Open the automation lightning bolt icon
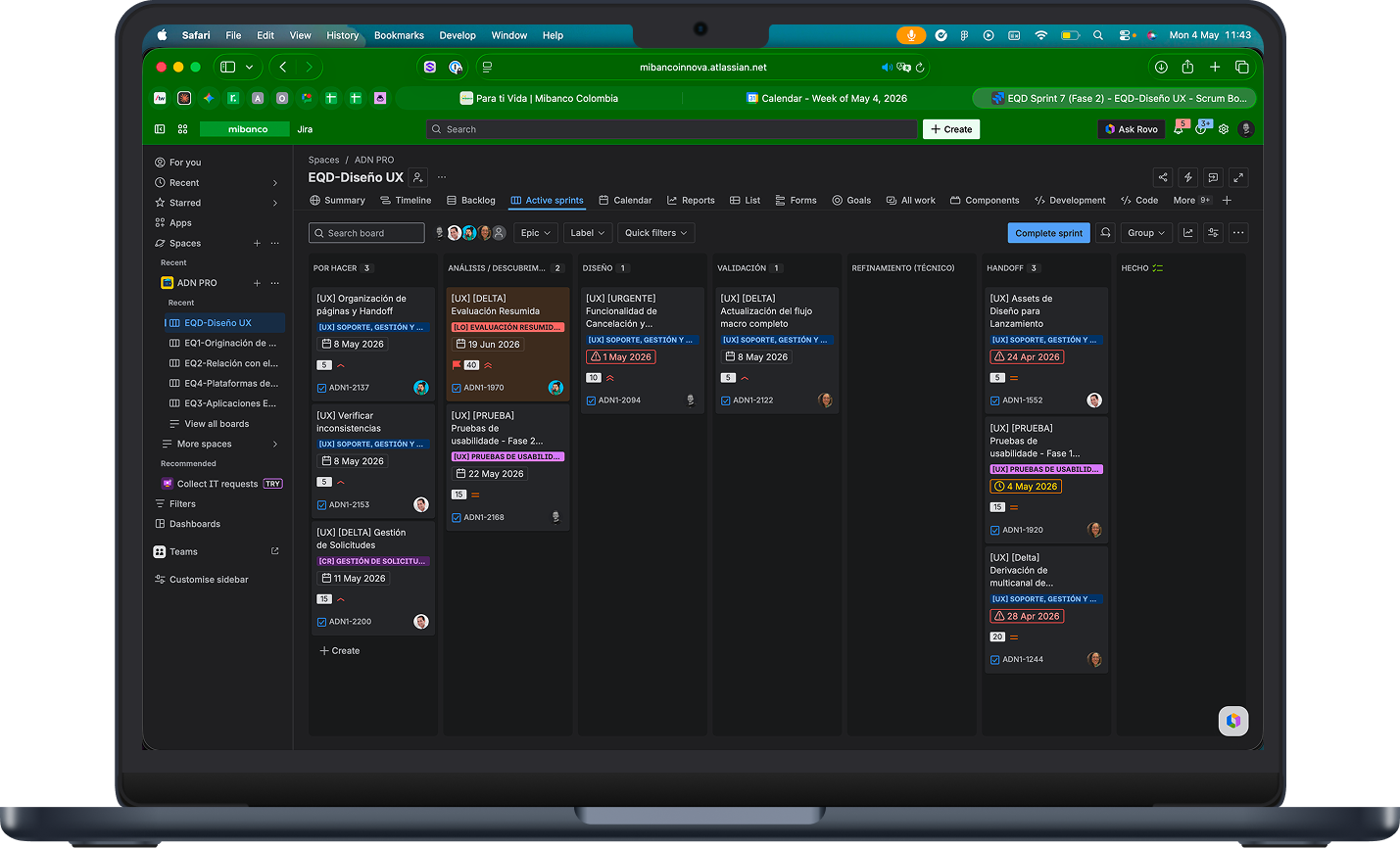The height and width of the screenshot is (848, 1400). pos(1188,177)
